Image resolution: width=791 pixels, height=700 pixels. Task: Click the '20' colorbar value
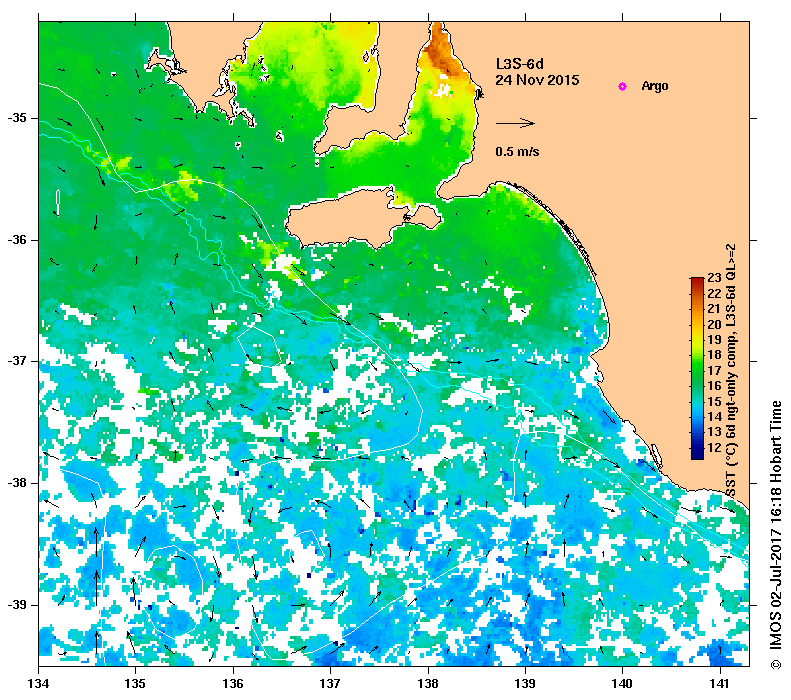click(x=714, y=324)
